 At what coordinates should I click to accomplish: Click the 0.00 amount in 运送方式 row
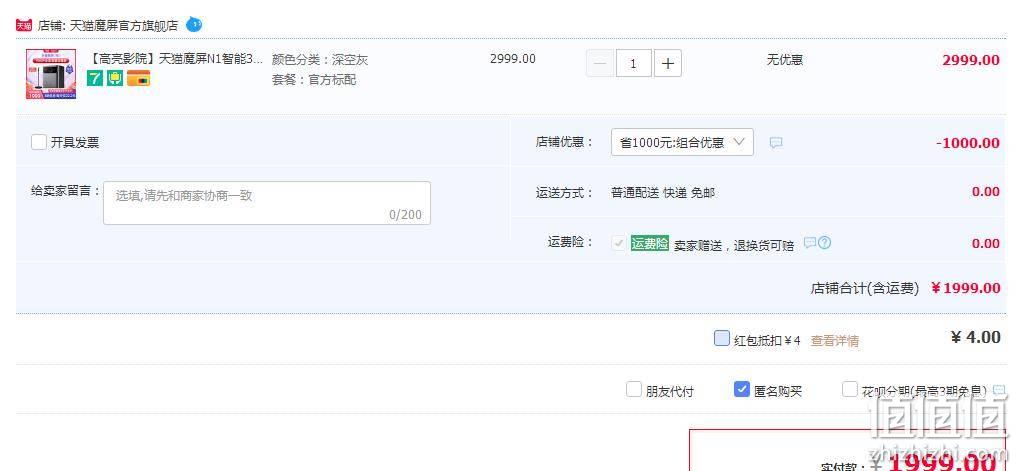pos(986,192)
